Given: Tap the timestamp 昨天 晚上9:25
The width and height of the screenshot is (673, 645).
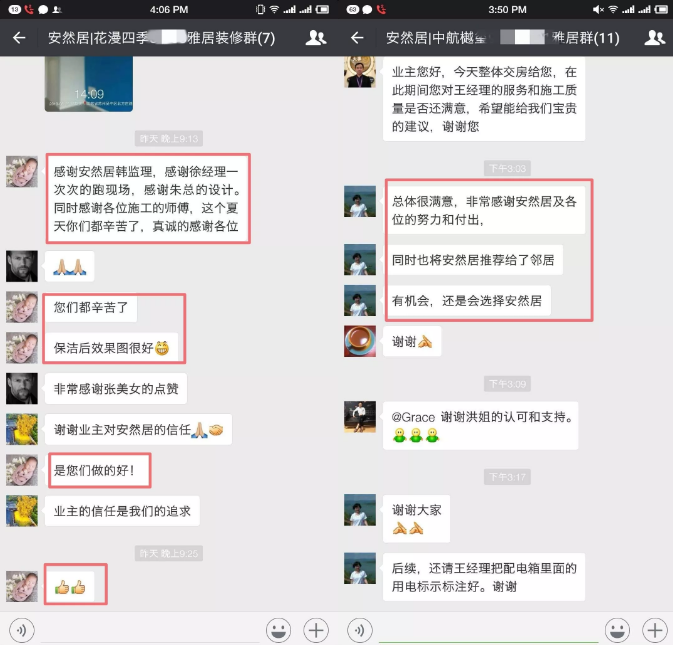Looking at the screenshot, I should coord(169,553).
